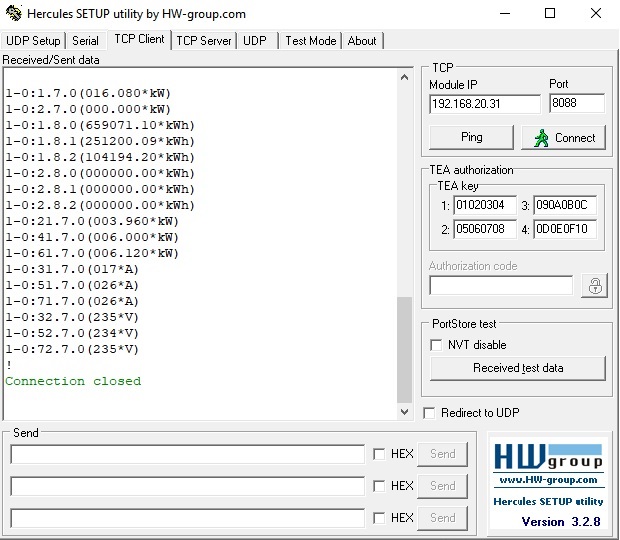Click the green Connection closed message
Image resolution: width=620 pixels, height=540 pixels.
pos(73,381)
